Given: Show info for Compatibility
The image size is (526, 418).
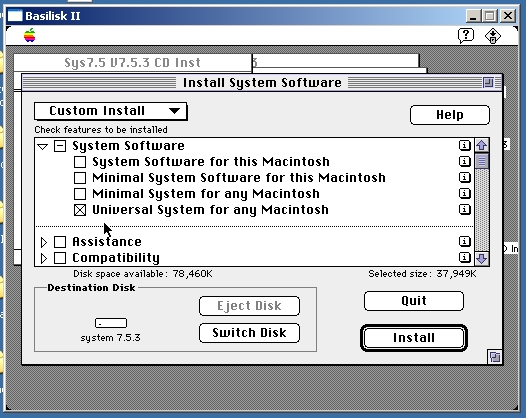Looking at the screenshot, I should [x=465, y=258].
